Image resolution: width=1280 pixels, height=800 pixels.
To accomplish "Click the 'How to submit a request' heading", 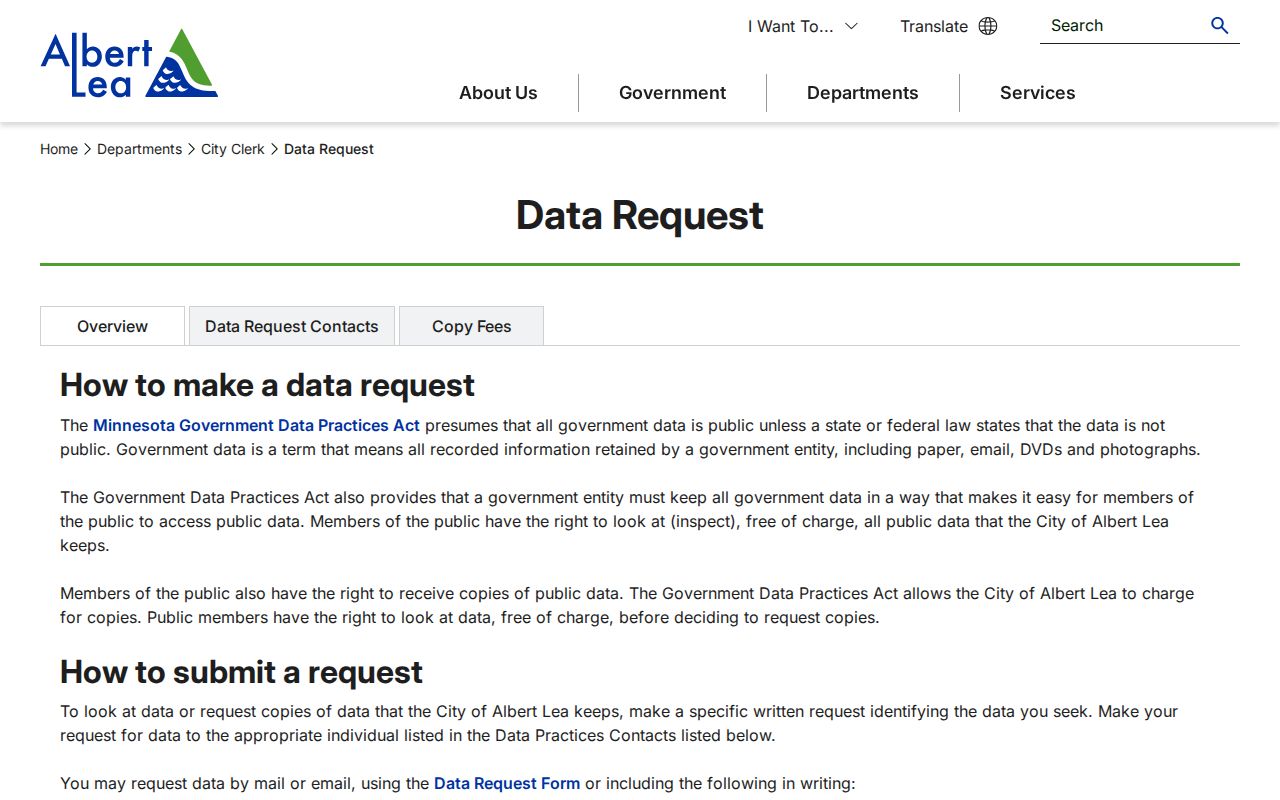I will pos(241,672).
